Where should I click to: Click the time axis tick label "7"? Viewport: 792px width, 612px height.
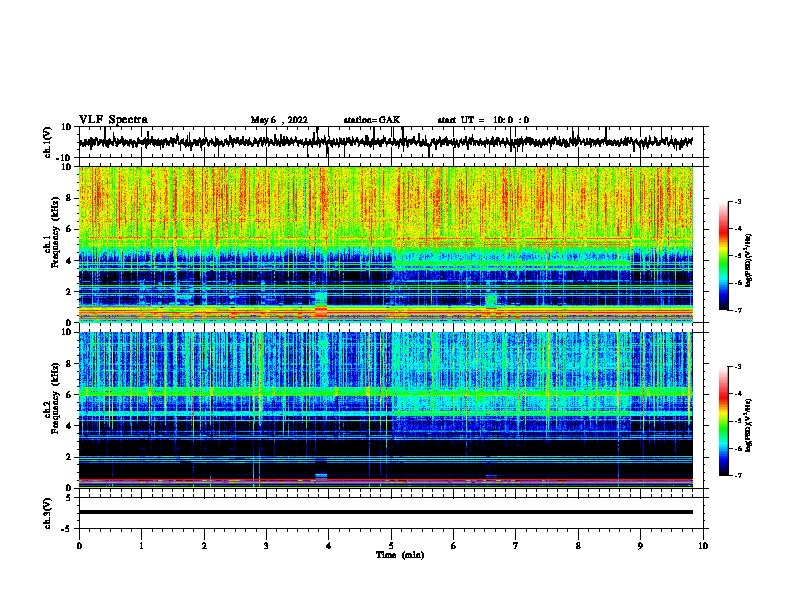pyautogui.click(x=516, y=546)
